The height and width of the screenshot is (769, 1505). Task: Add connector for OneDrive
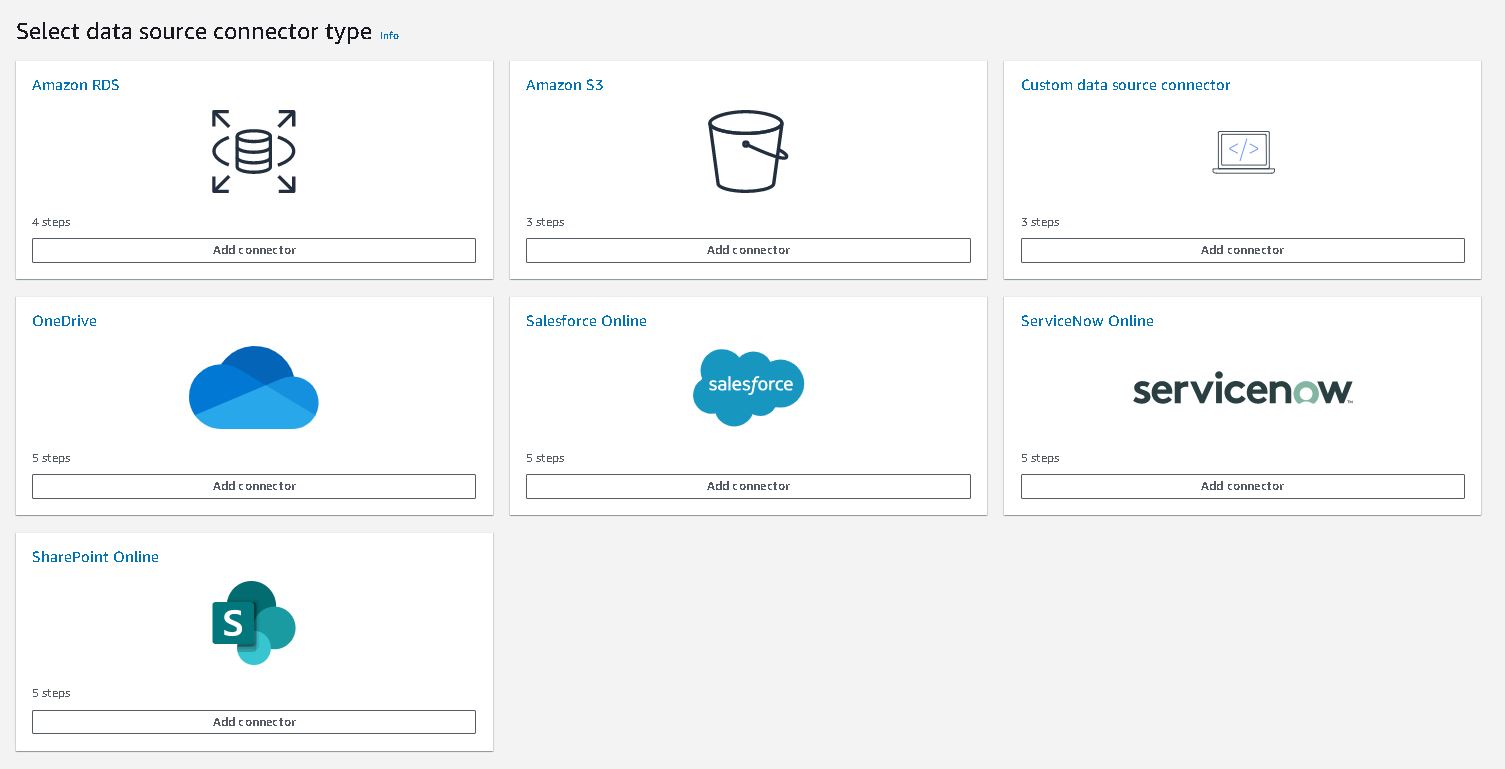coord(254,486)
